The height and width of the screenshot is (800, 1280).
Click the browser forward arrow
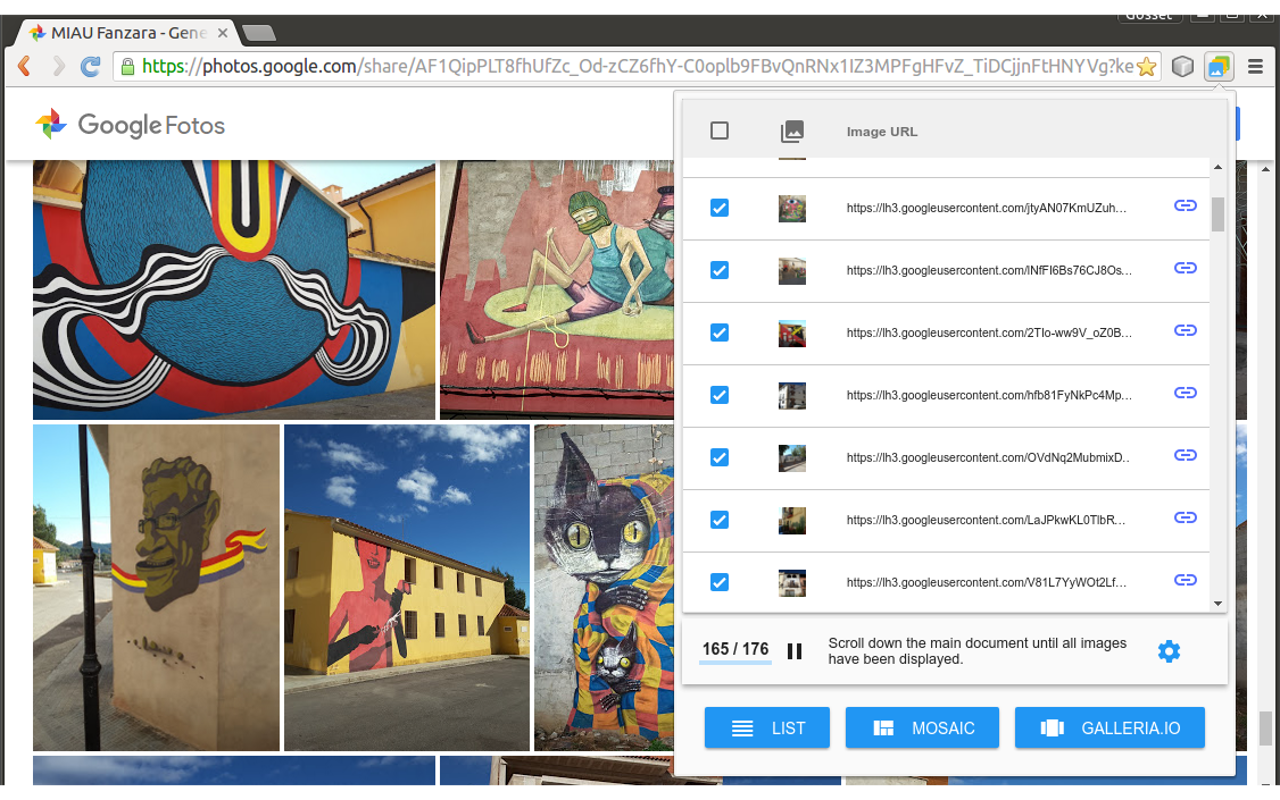[58, 67]
